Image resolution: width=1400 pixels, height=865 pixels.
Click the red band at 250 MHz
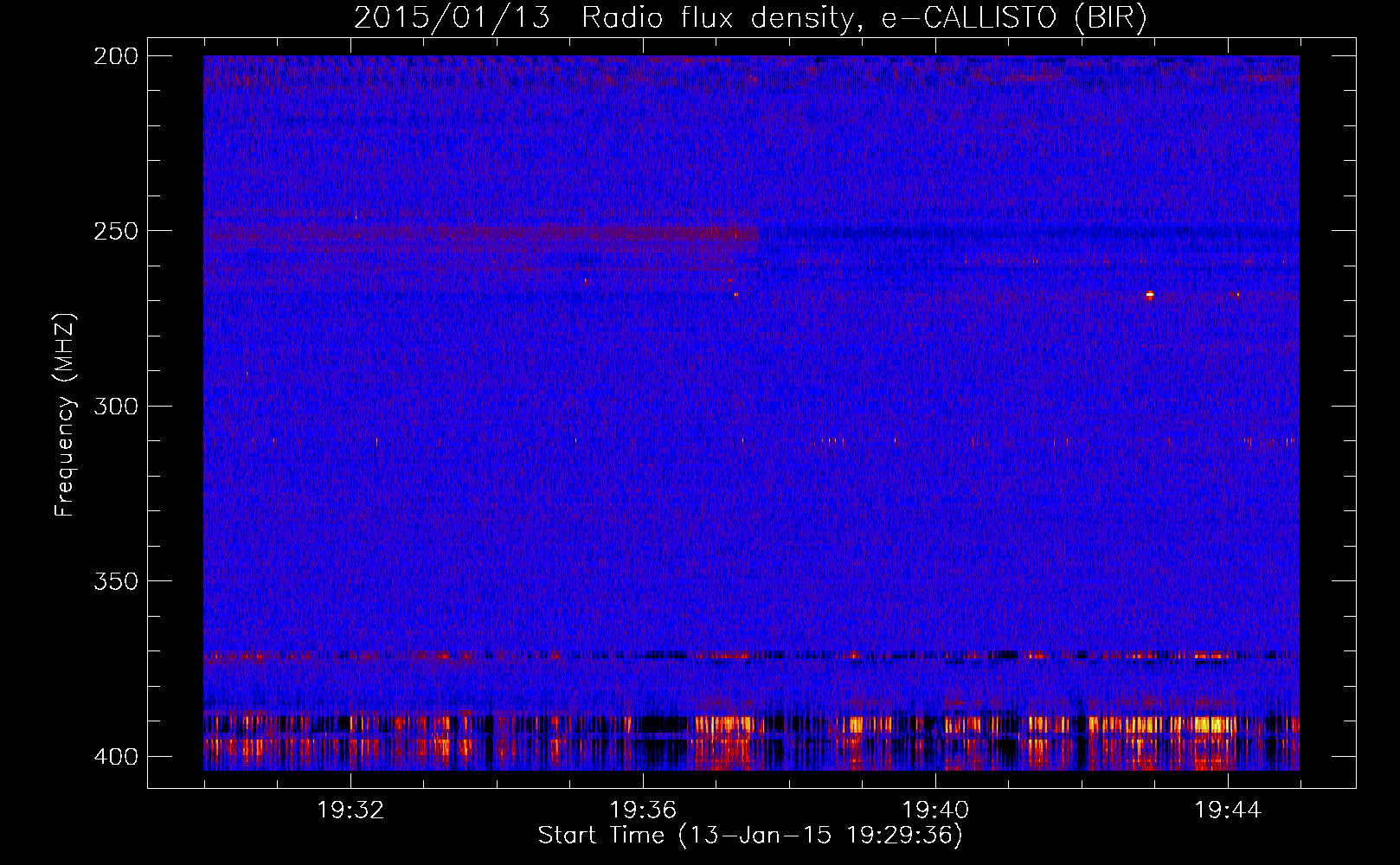click(481, 234)
